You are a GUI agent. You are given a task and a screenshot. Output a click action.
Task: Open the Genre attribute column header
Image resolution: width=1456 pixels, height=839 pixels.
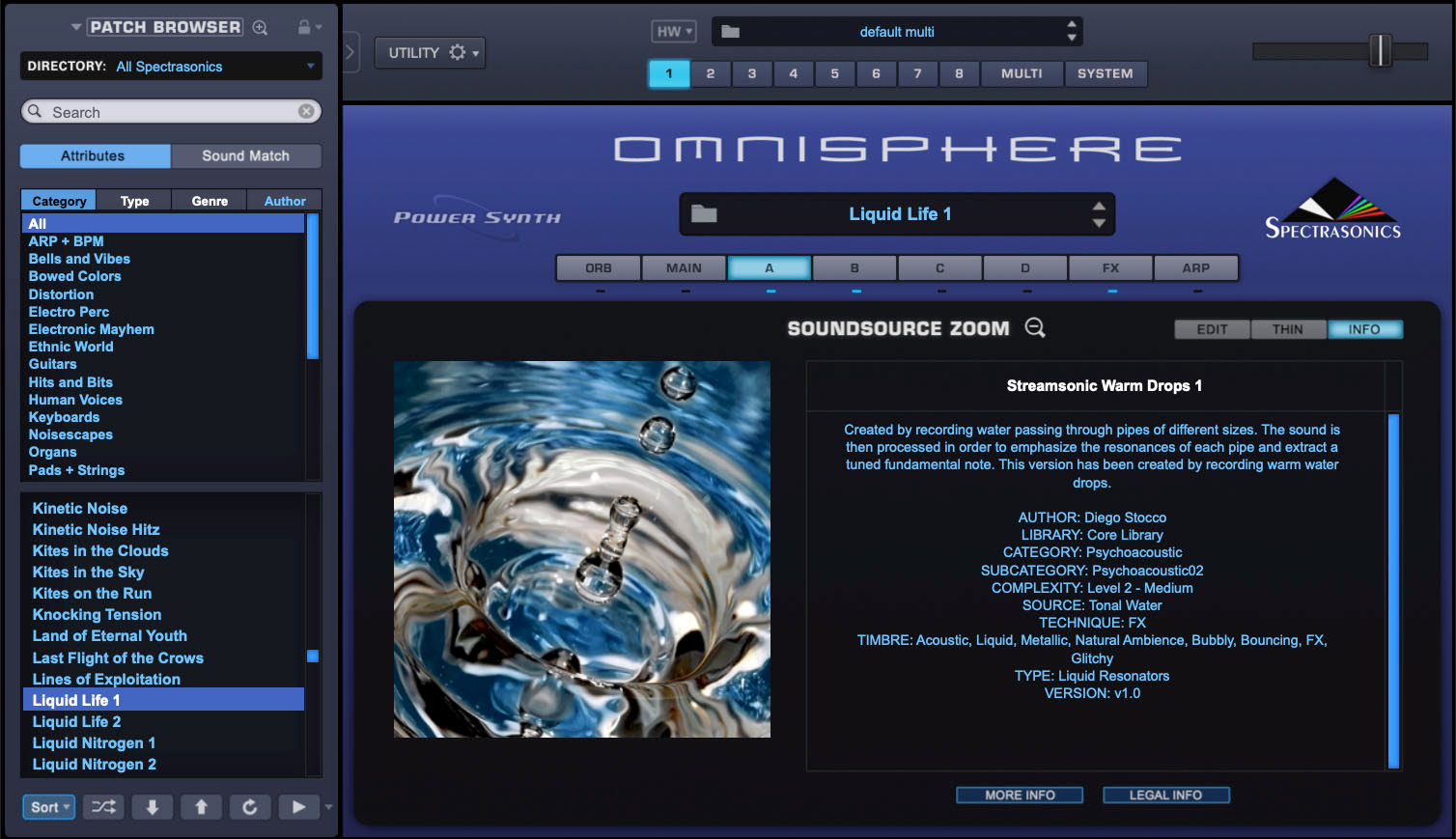click(x=210, y=201)
